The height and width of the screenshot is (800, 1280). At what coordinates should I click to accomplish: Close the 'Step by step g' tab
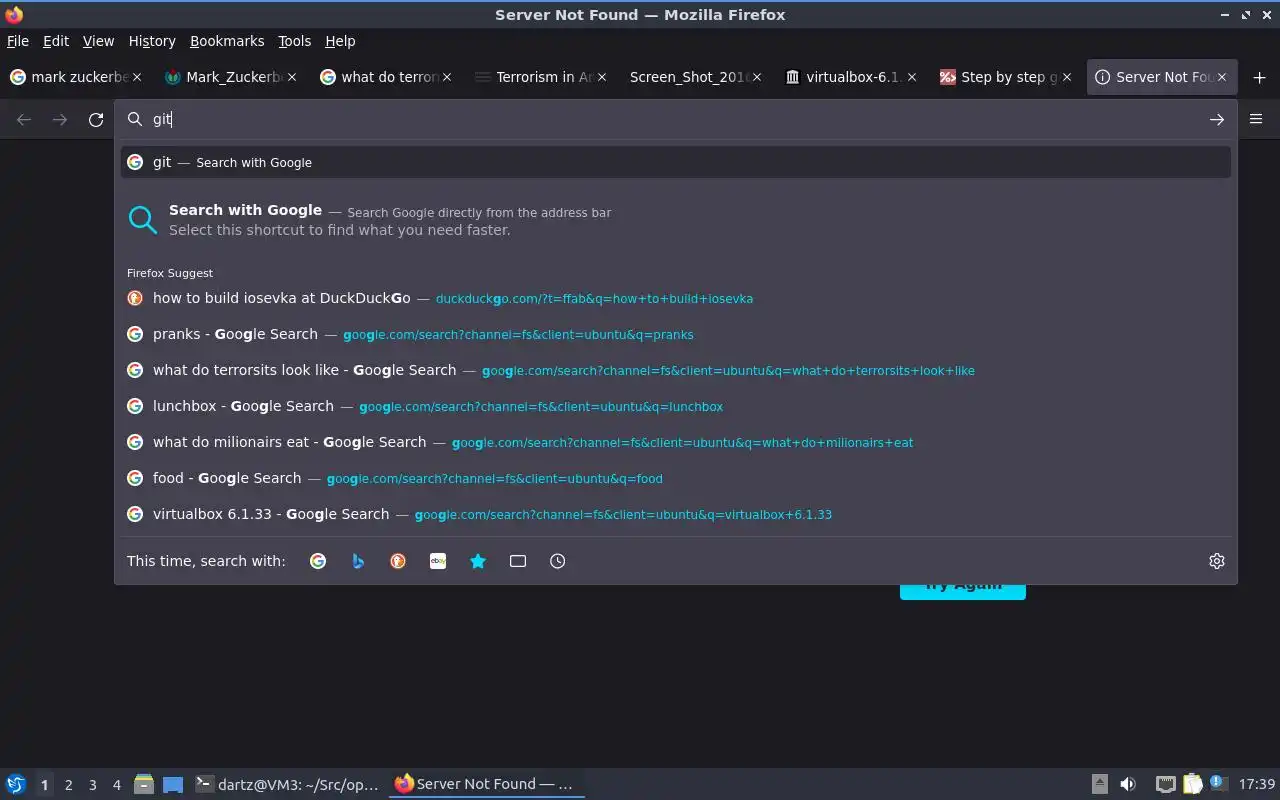[1067, 77]
